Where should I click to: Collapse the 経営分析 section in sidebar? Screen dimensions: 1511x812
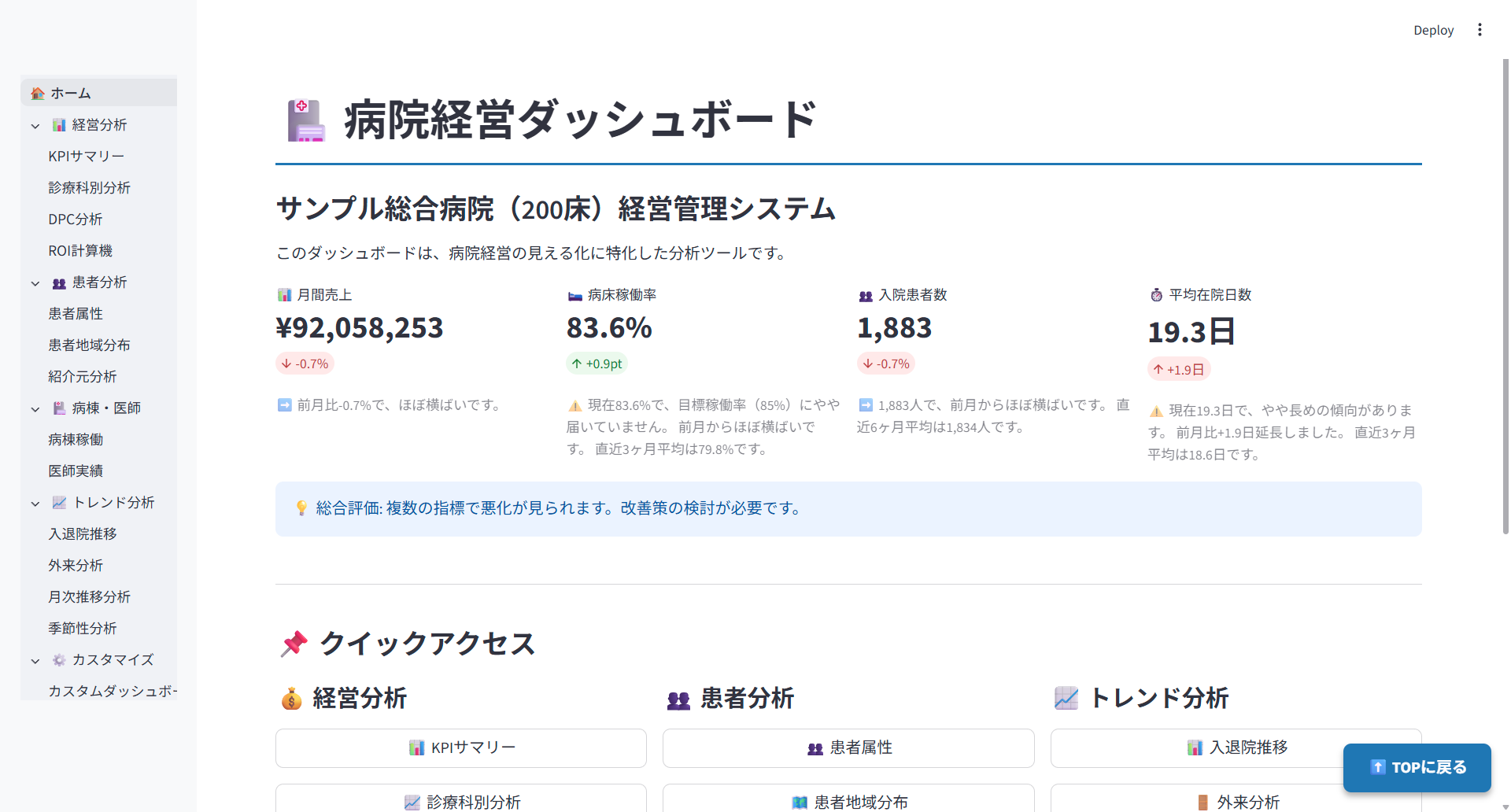tap(35, 125)
